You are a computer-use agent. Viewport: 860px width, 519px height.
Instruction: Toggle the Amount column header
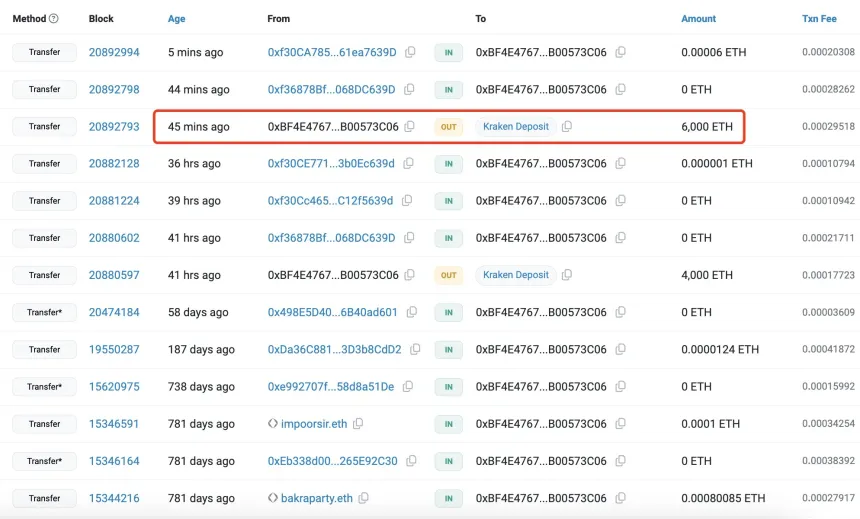coord(698,19)
